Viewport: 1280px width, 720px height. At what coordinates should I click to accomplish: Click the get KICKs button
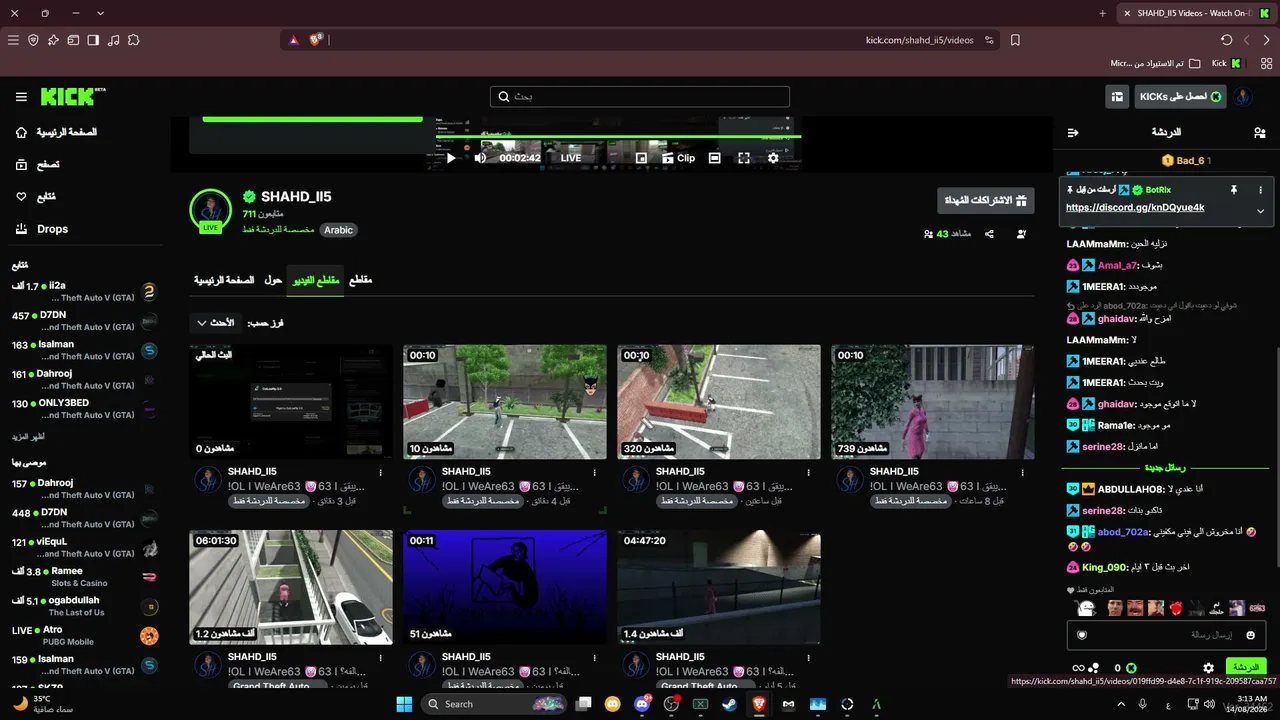click(x=1181, y=97)
